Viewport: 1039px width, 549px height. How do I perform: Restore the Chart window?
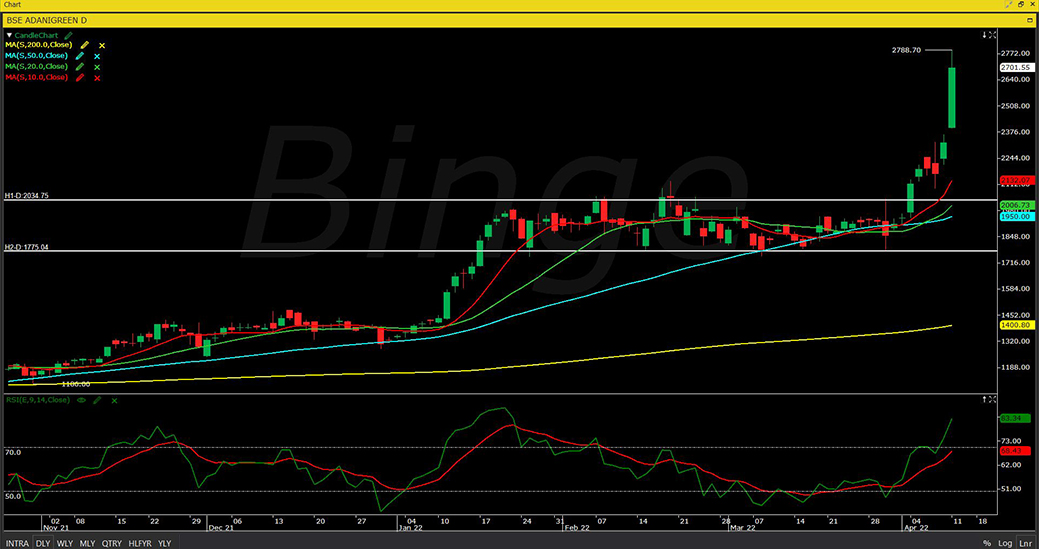click(1020, 5)
